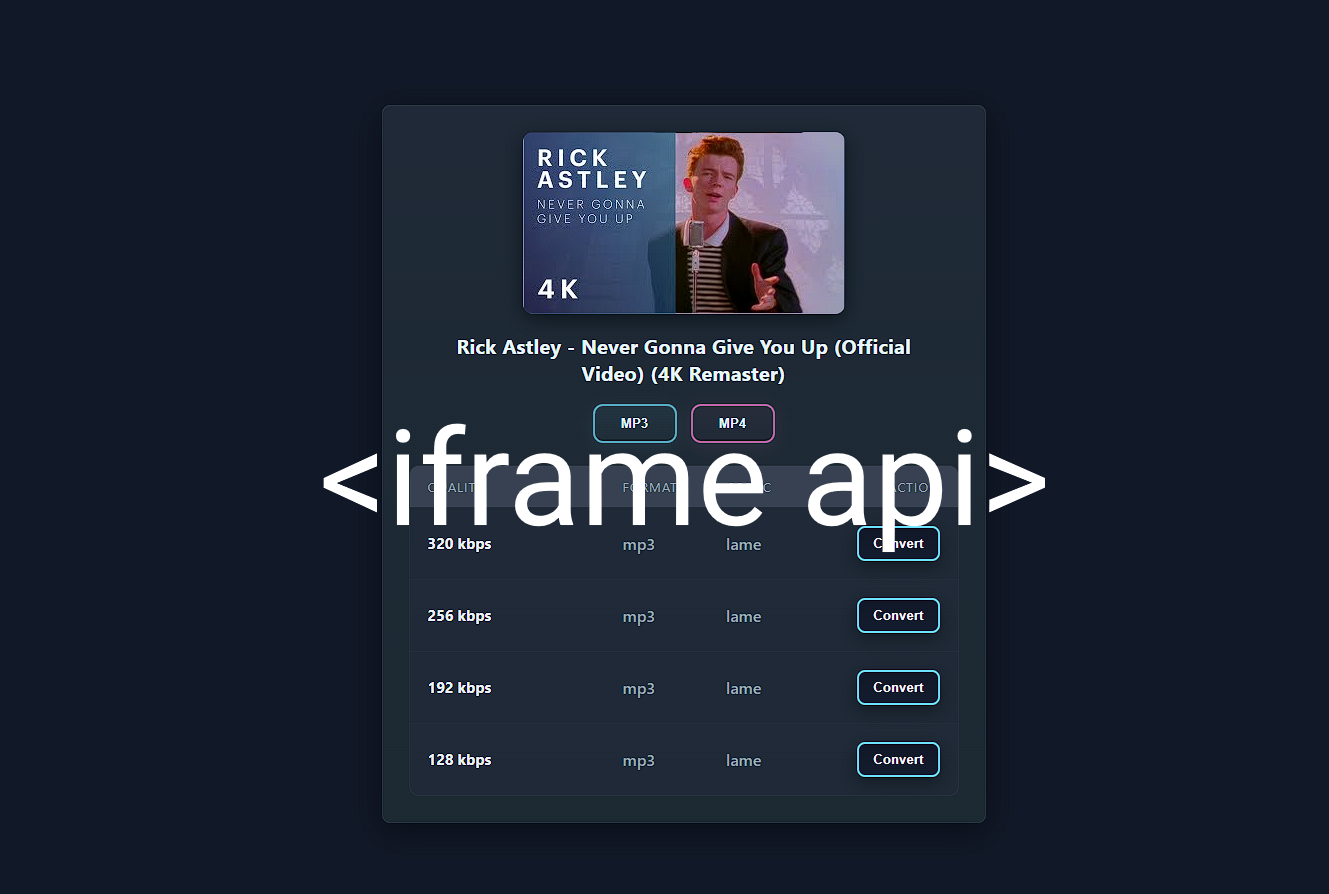Convert the 256 kbps mp3 option
This screenshot has width=1329, height=894.
[x=898, y=616]
